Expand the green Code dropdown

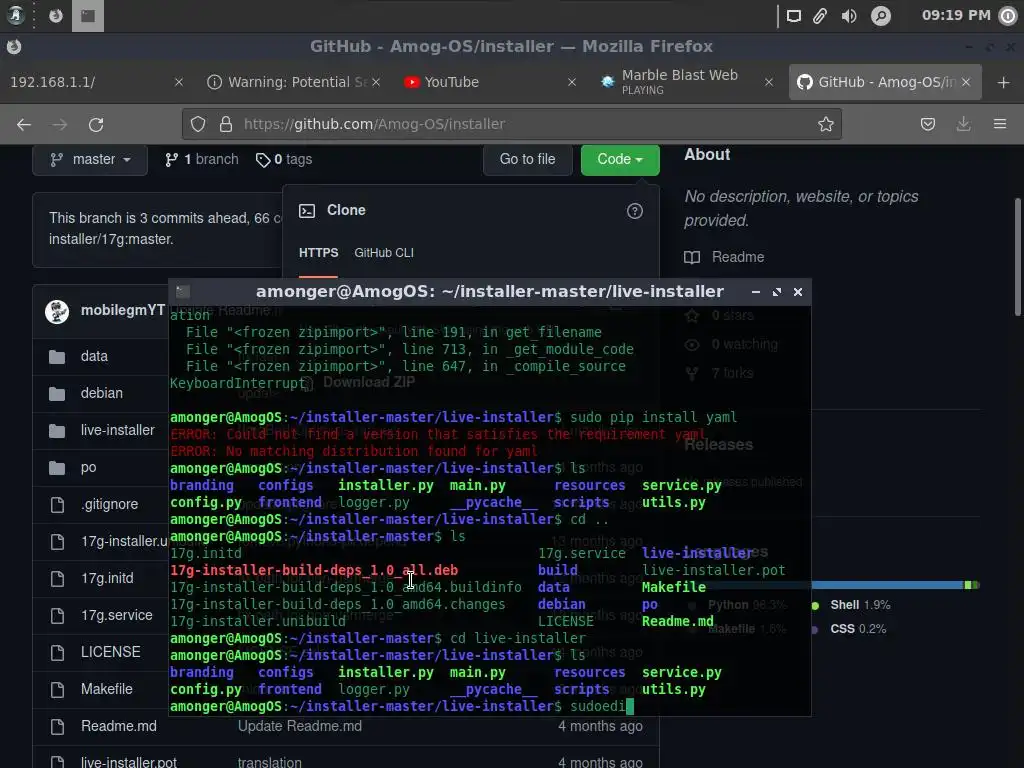[x=620, y=159]
